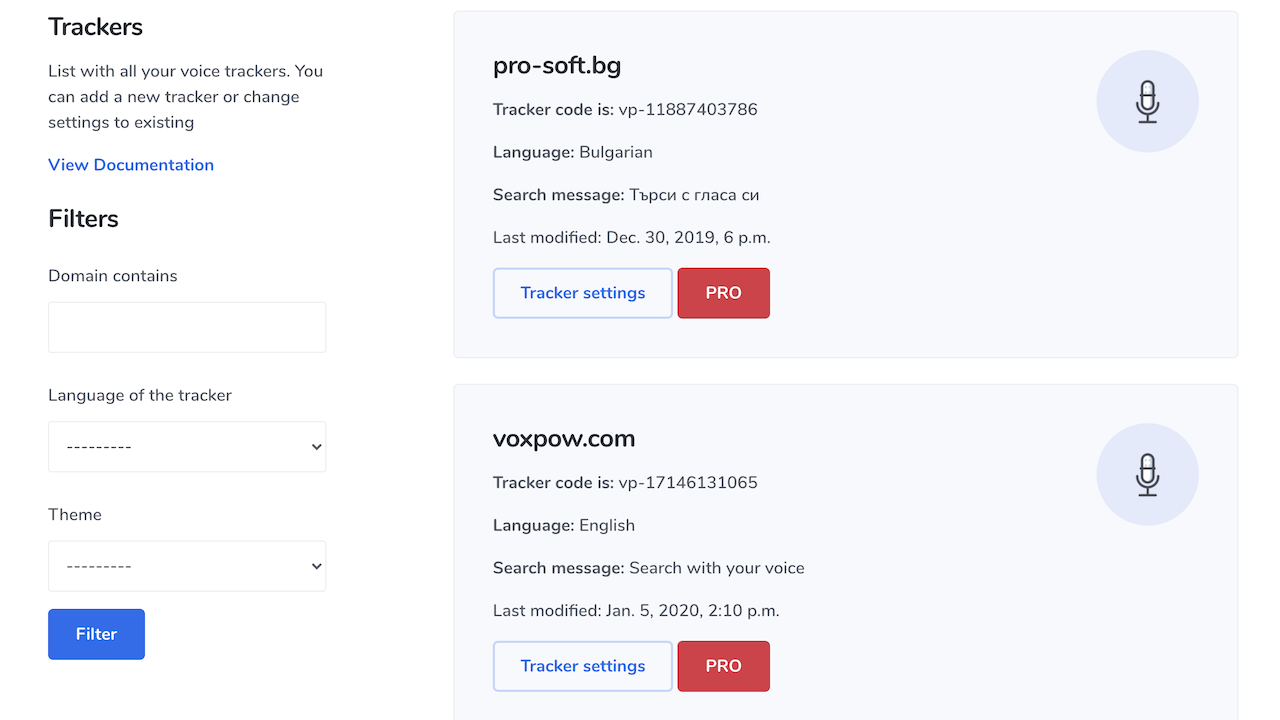Focus the Domain contains text field
Viewport: 1280px width, 720px height.
[187, 327]
